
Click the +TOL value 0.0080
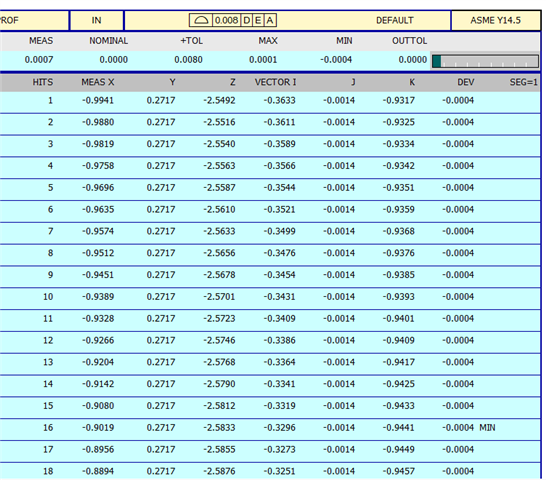coord(188,60)
